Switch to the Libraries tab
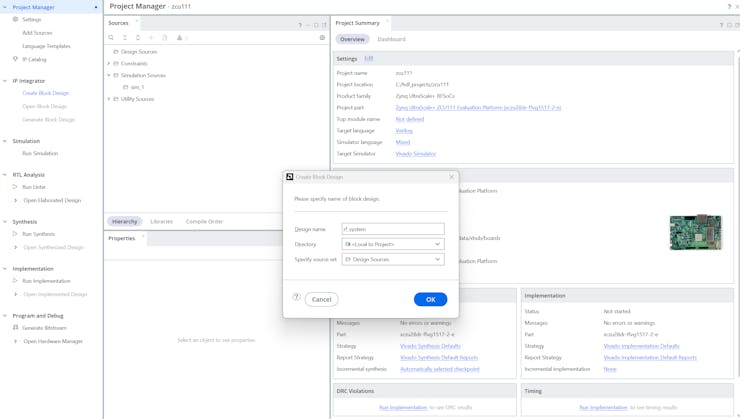This screenshot has width=740, height=419. coord(161,221)
